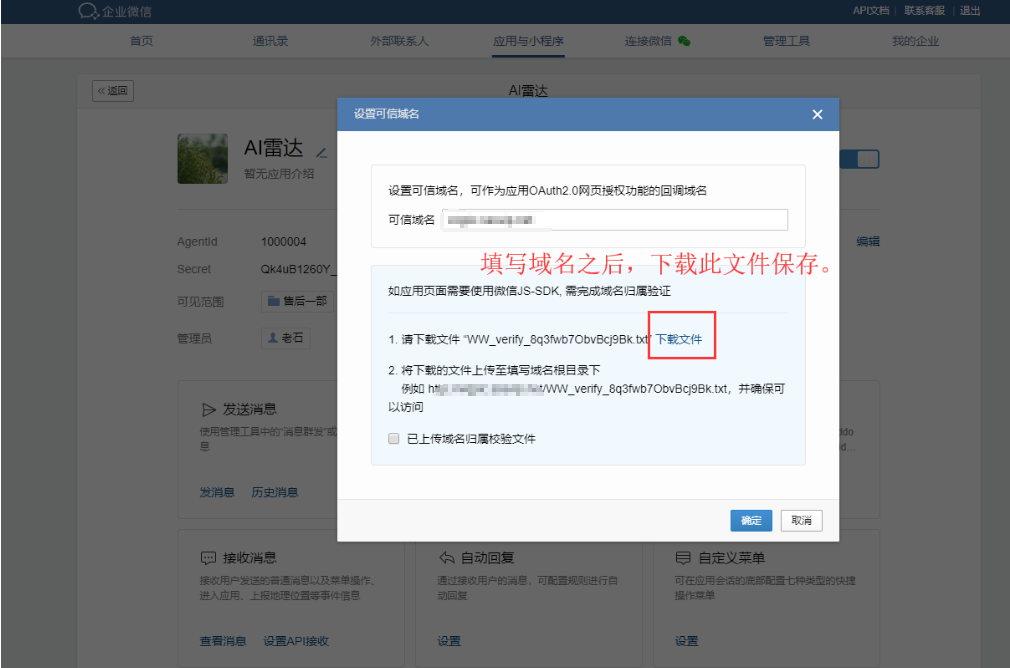Open the 发消息 link
Viewport: 1010px width, 668px height.
coord(216,493)
